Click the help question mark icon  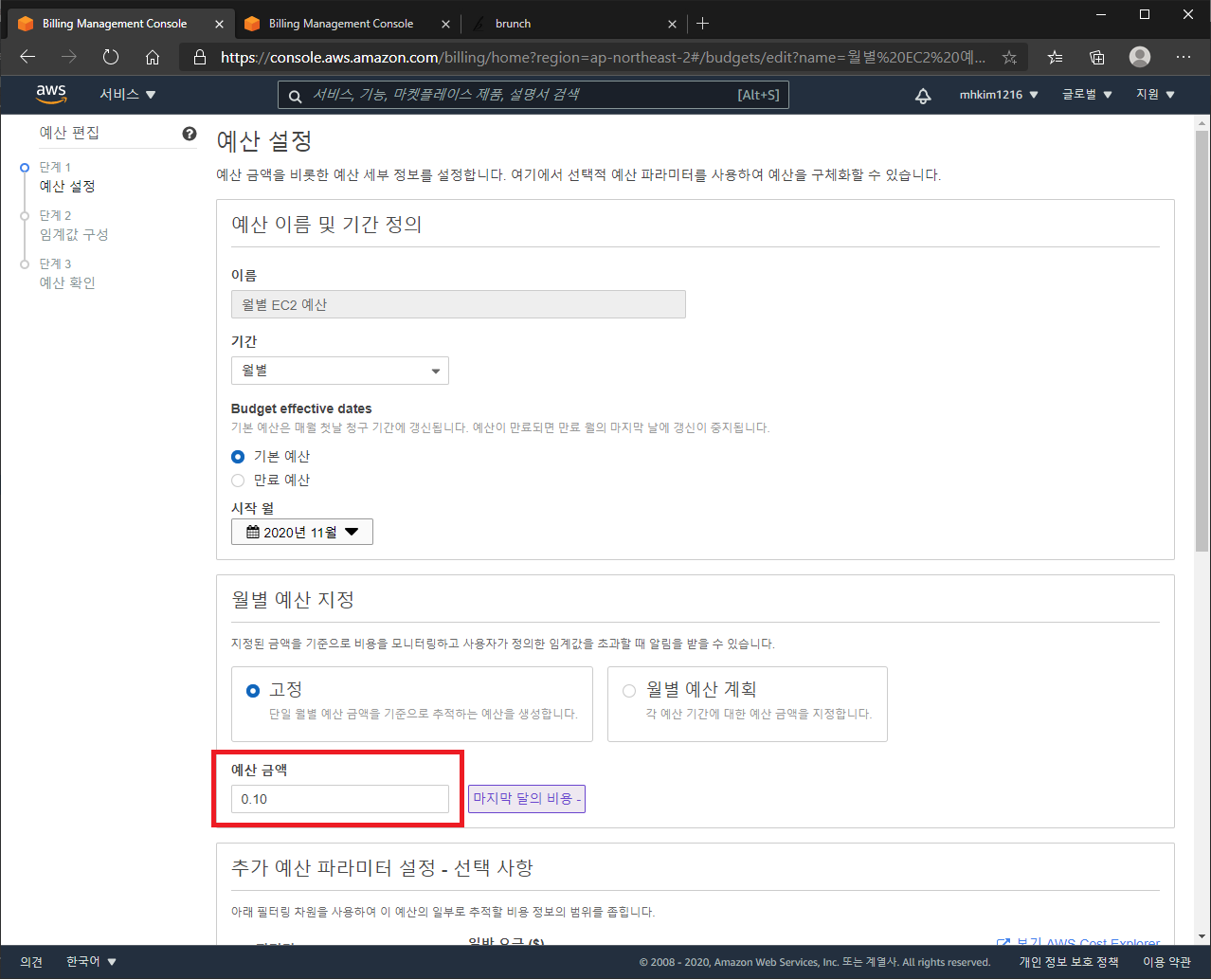click(190, 134)
